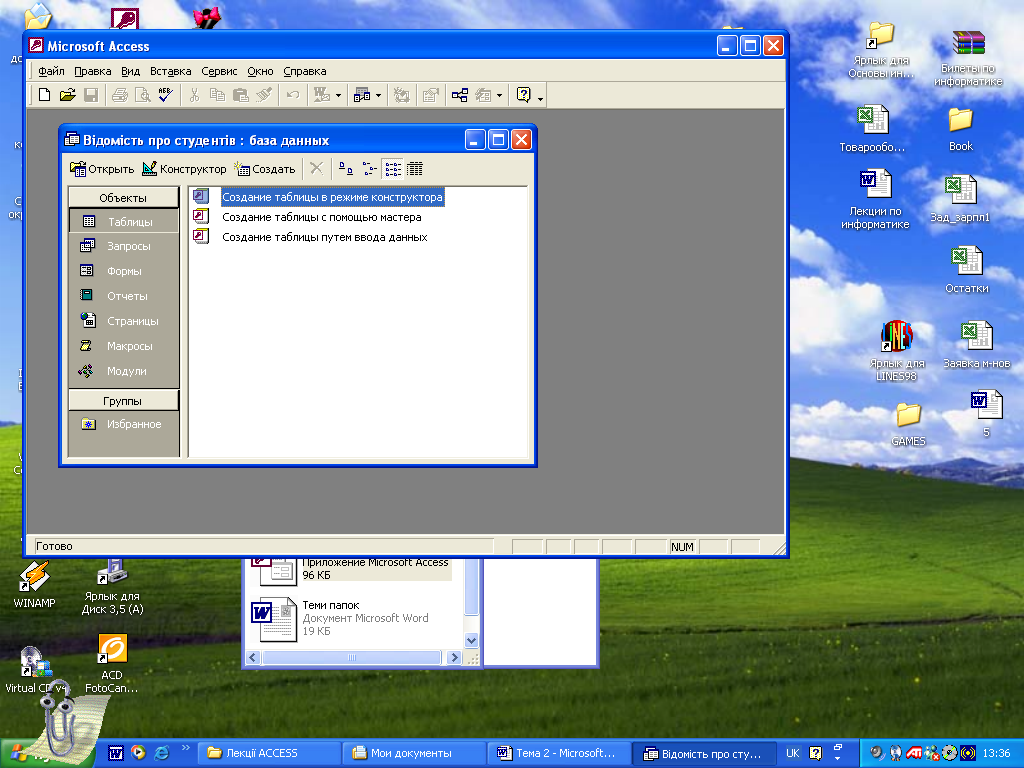The height and width of the screenshot is (768, 1024).
Task: Switch to Small Icons view
Action: [x=370, y=168]
